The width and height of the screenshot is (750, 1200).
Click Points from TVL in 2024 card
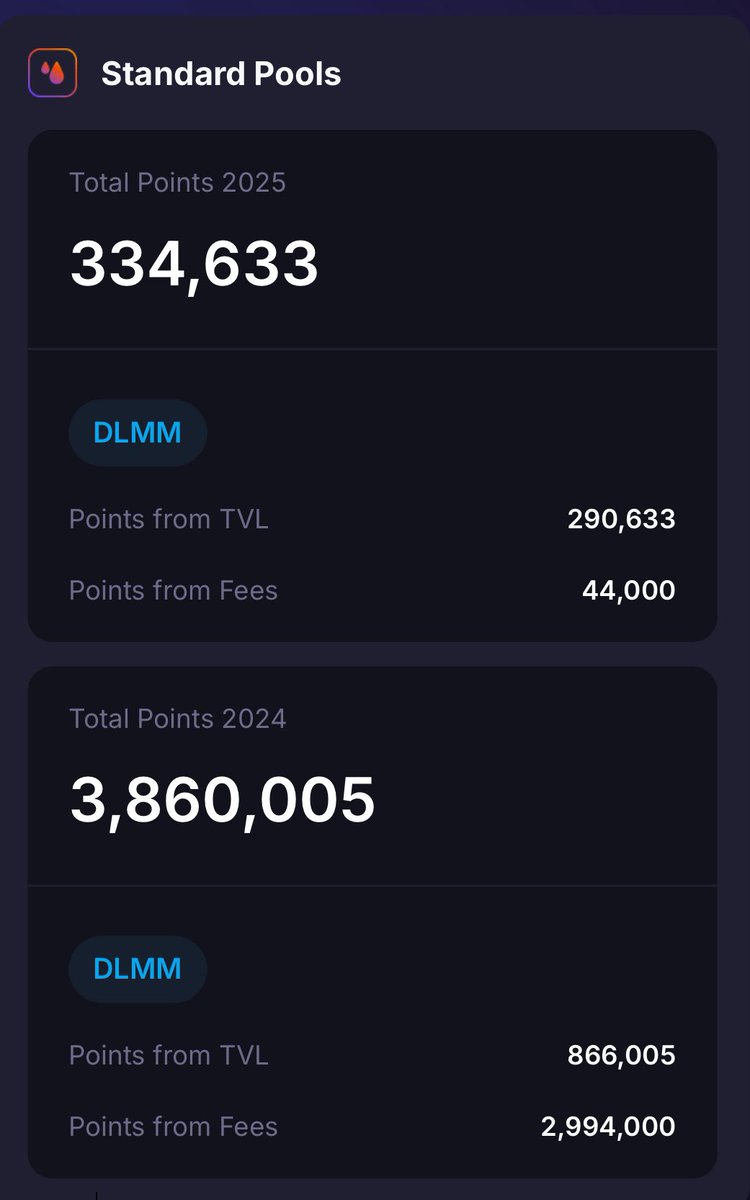(168, 1055)
